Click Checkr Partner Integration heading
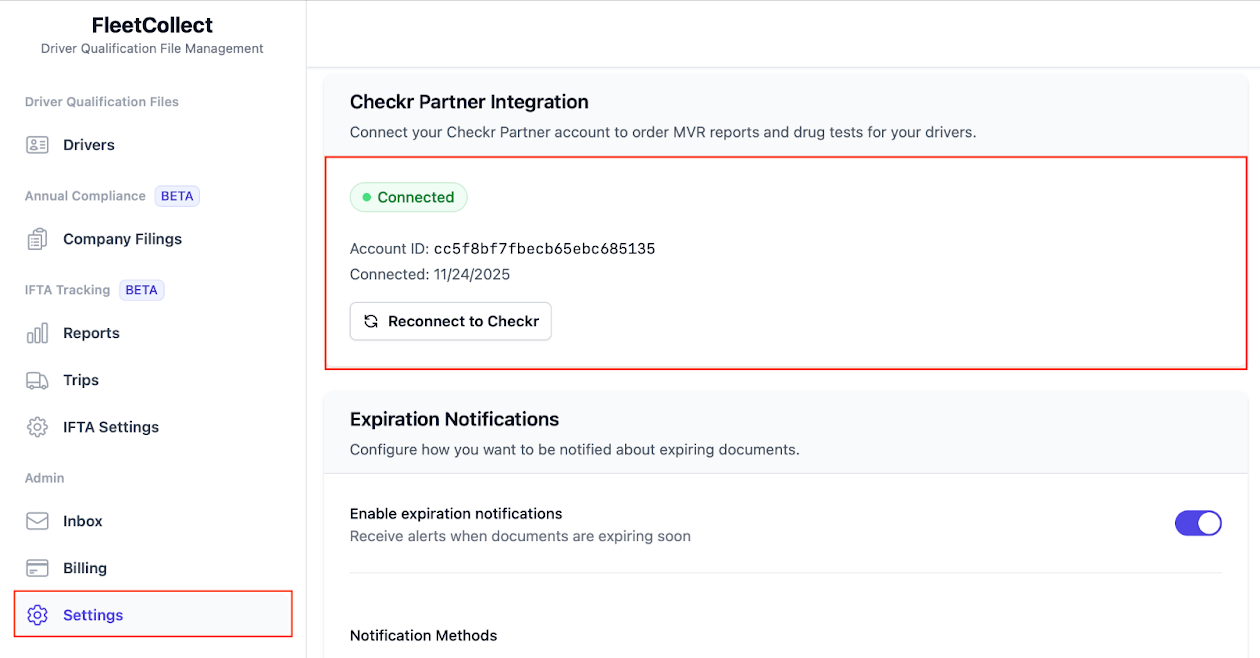Viewport: 1260px width, 658px height. tap(469, 102)
